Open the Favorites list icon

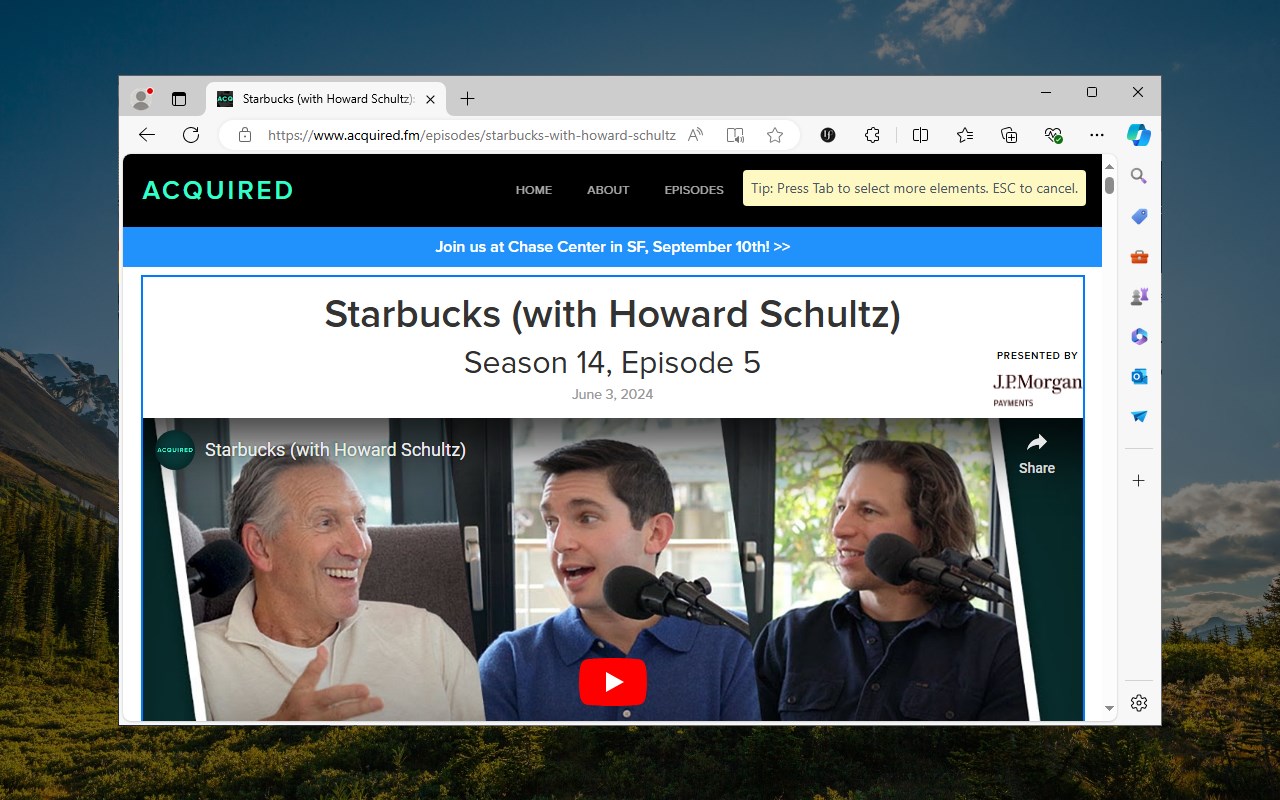(965, 135)
